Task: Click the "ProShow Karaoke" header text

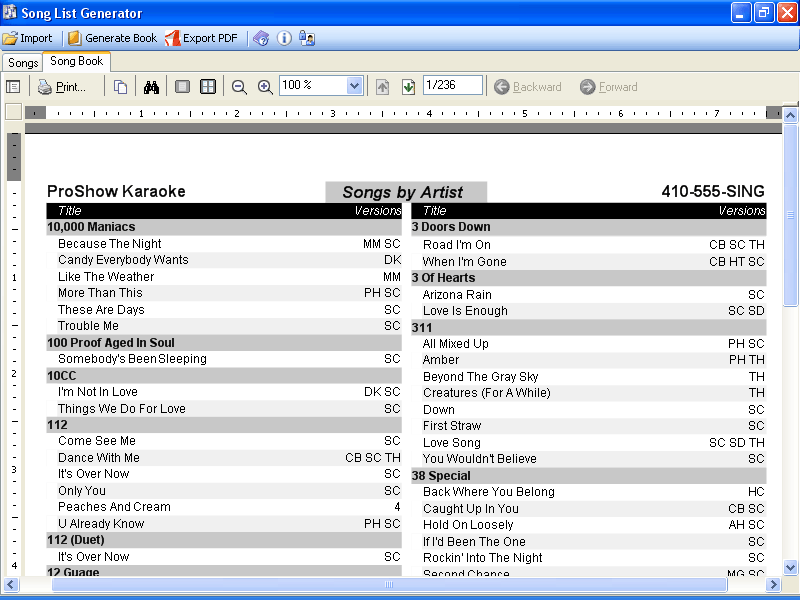Action: tap(116, 191)
